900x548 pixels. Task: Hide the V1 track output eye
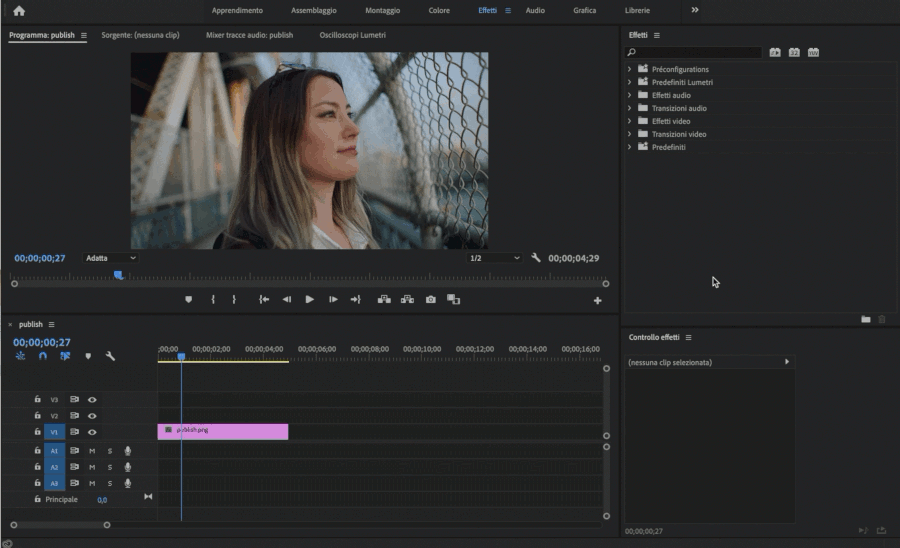click(92, 432)
